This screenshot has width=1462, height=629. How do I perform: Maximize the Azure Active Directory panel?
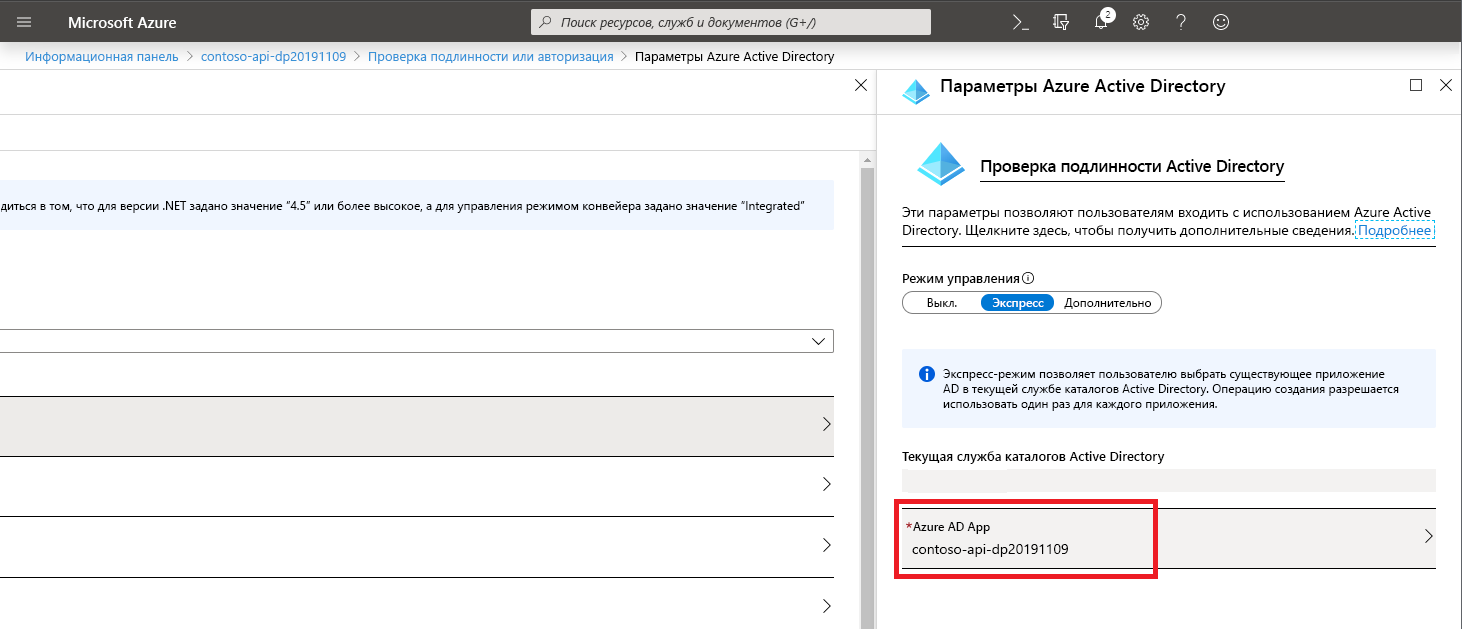(x=1416, y=86)
